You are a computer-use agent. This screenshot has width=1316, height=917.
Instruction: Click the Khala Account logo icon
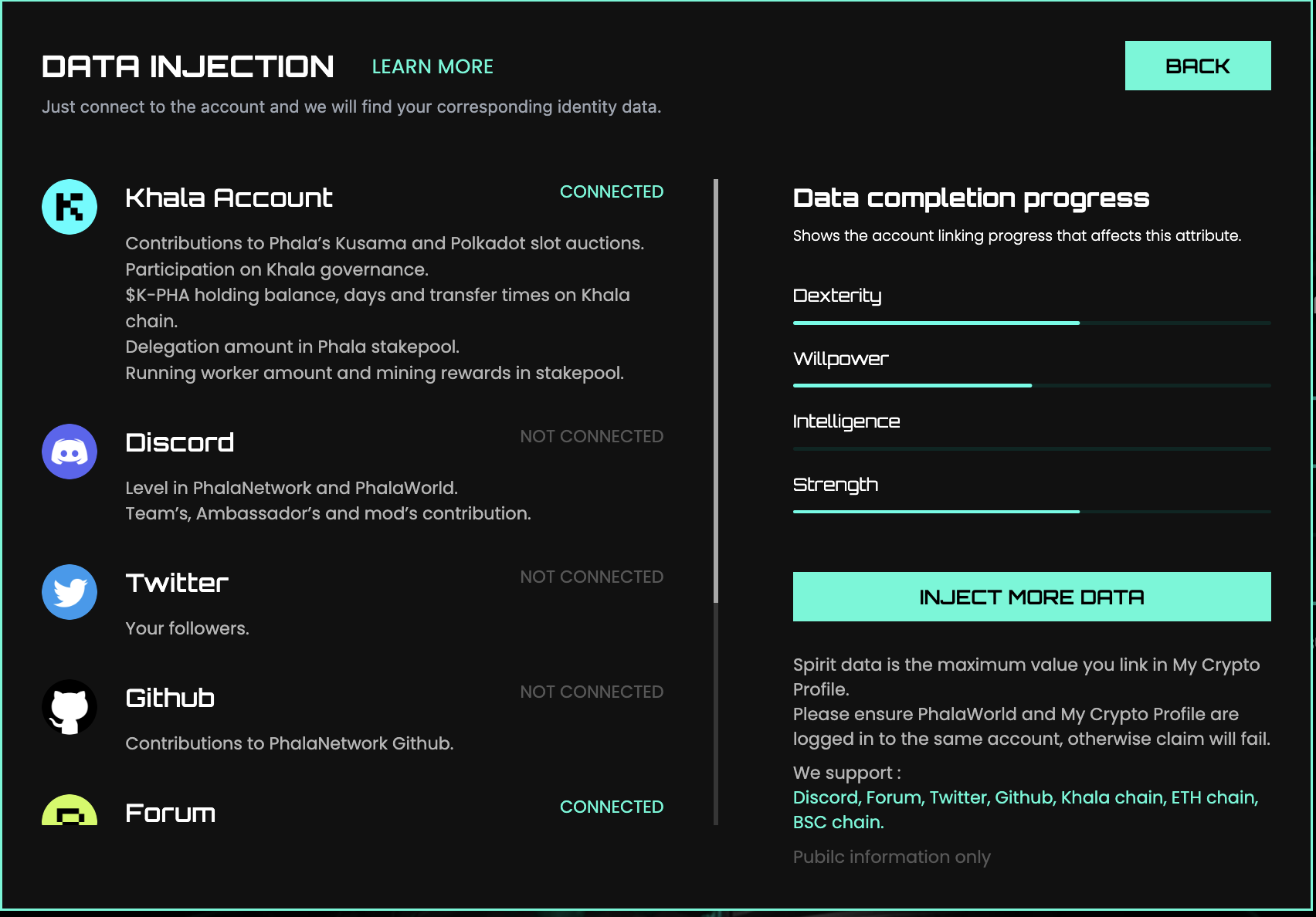coord(70,207)
